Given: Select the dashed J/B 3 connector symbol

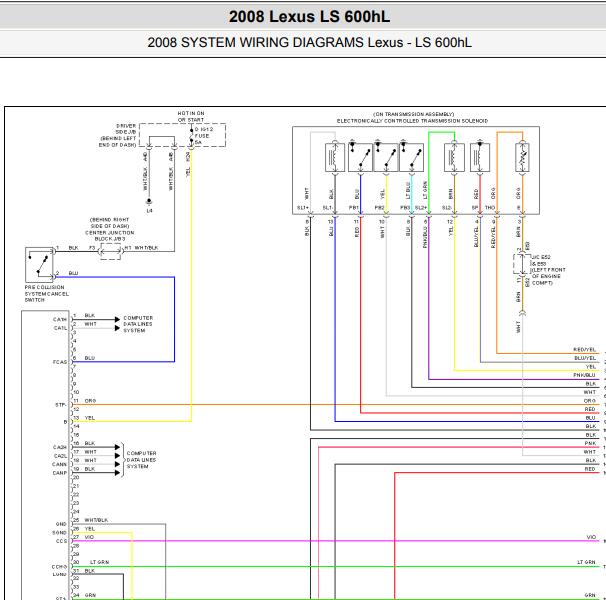Looking at the screenshot, I should (111, 251).
